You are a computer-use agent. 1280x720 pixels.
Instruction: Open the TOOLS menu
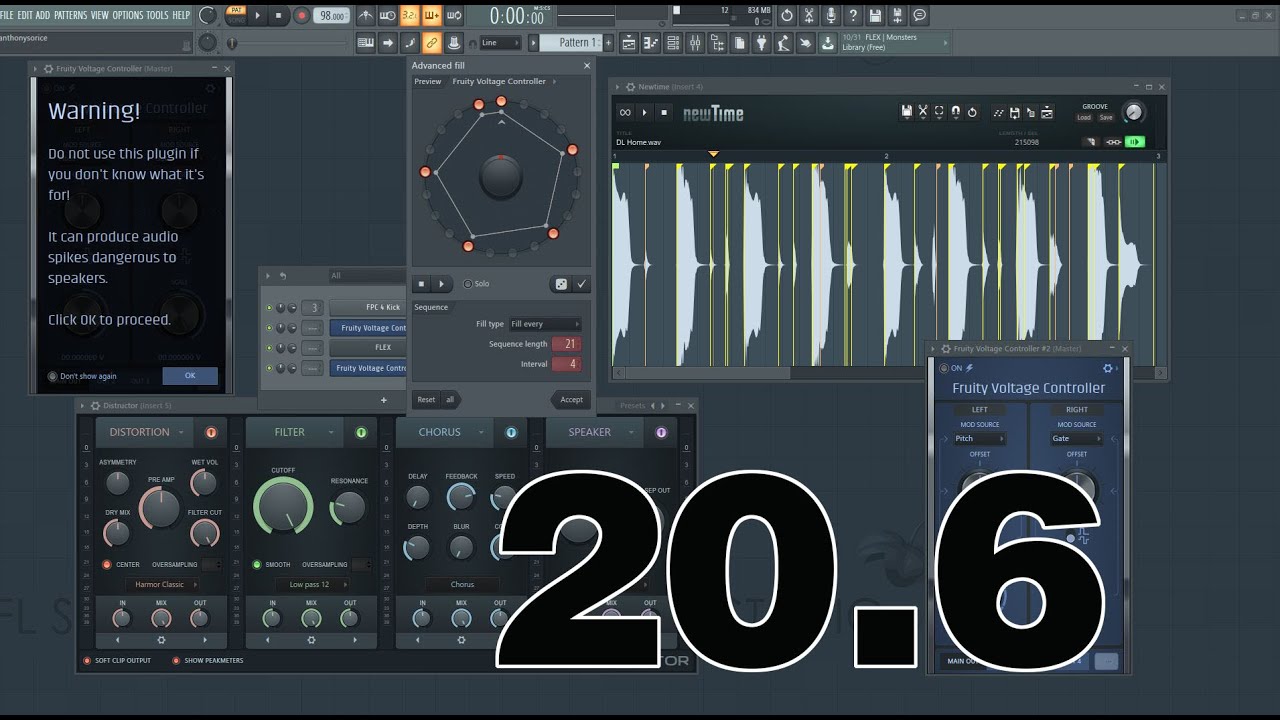(158, 15)
